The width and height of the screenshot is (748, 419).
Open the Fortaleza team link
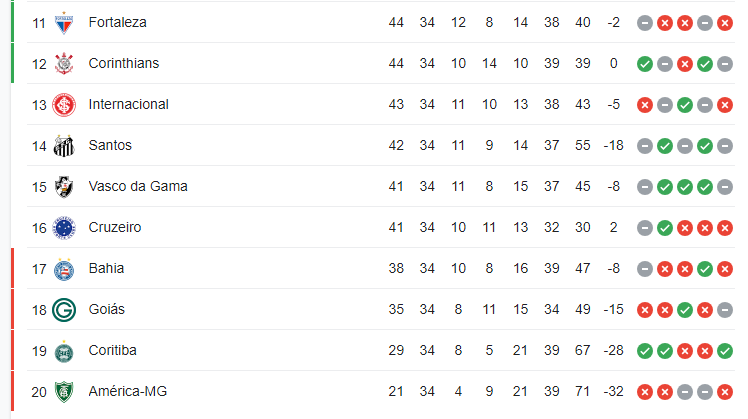[117, 22]
